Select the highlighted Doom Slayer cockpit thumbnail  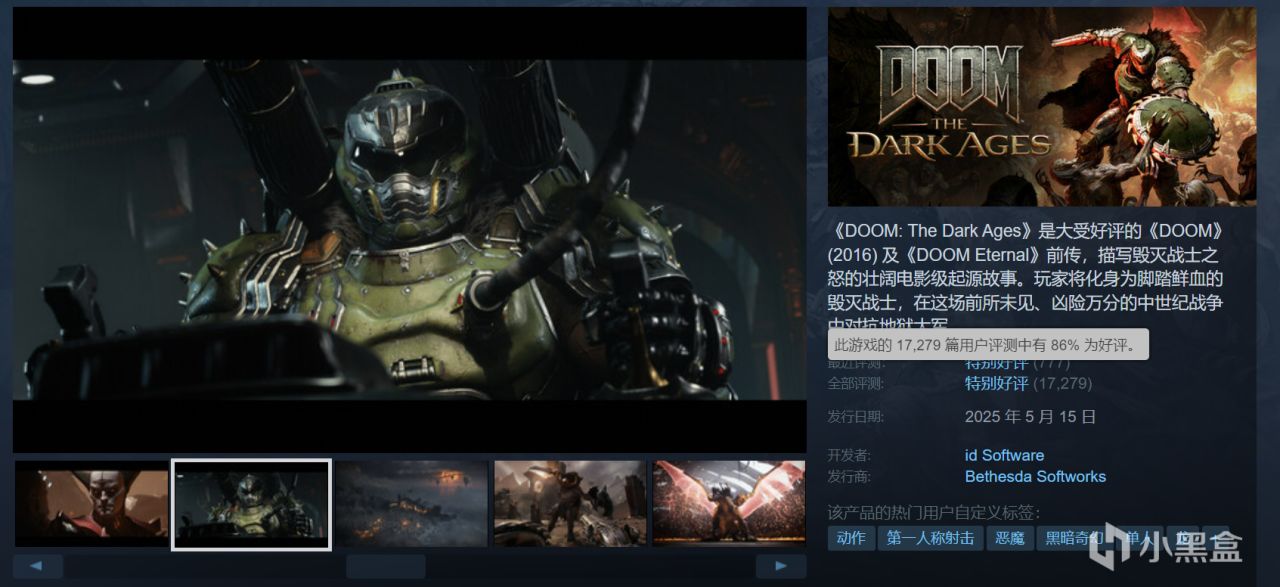point(251,504)
